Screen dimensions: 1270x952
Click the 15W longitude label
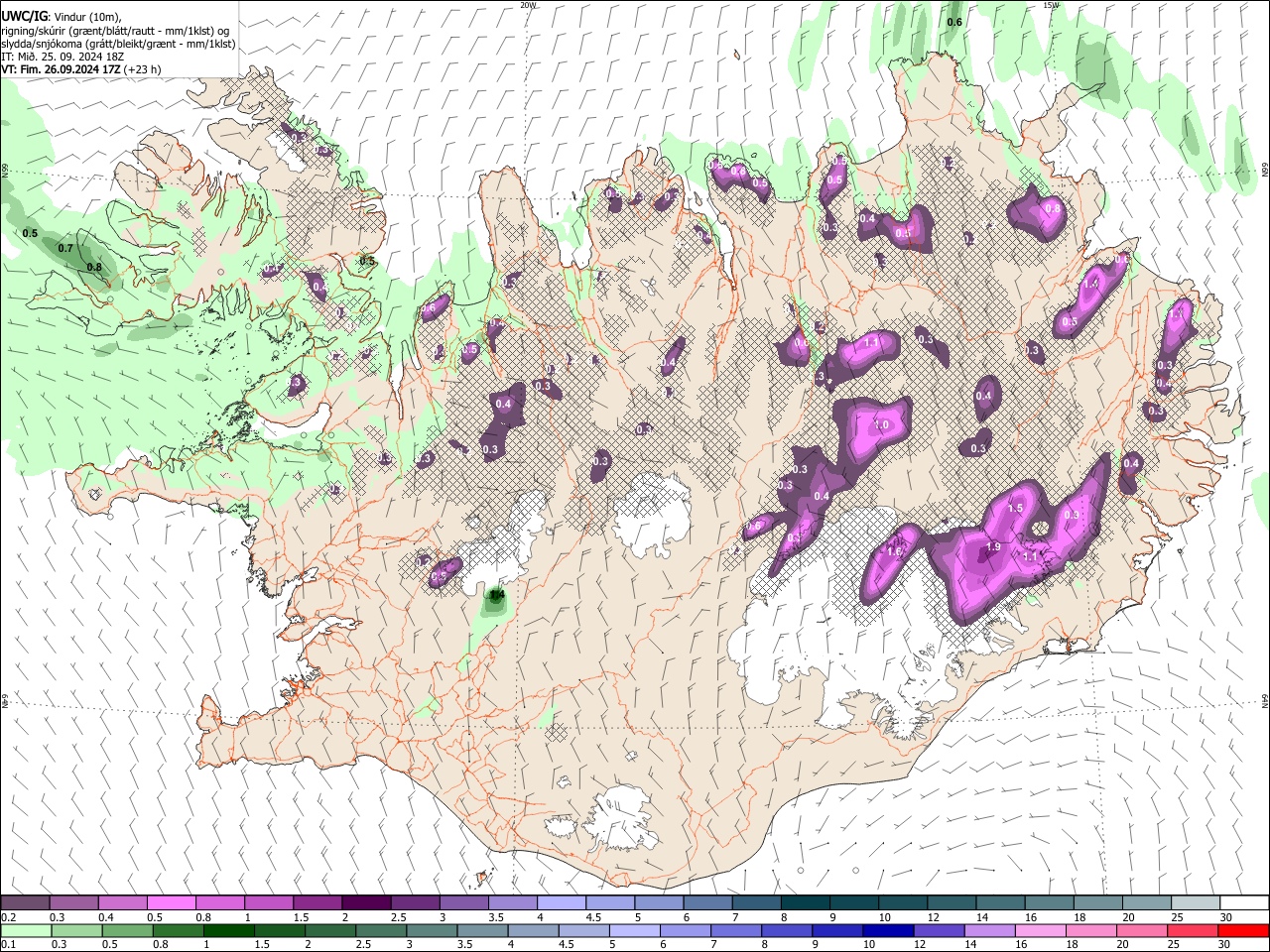click(x=1051, y=5)
